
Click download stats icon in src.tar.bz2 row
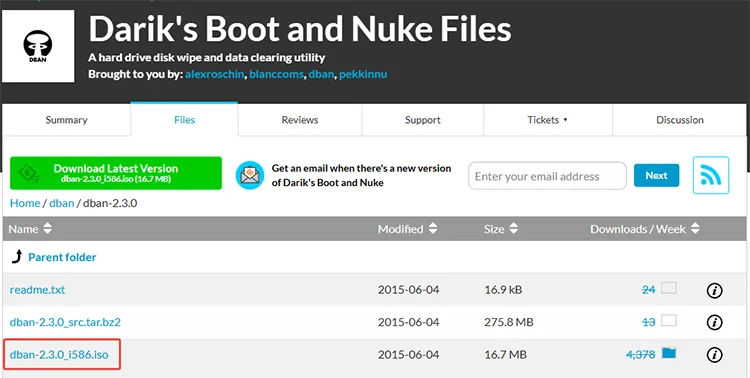click(x=669, y=321)
